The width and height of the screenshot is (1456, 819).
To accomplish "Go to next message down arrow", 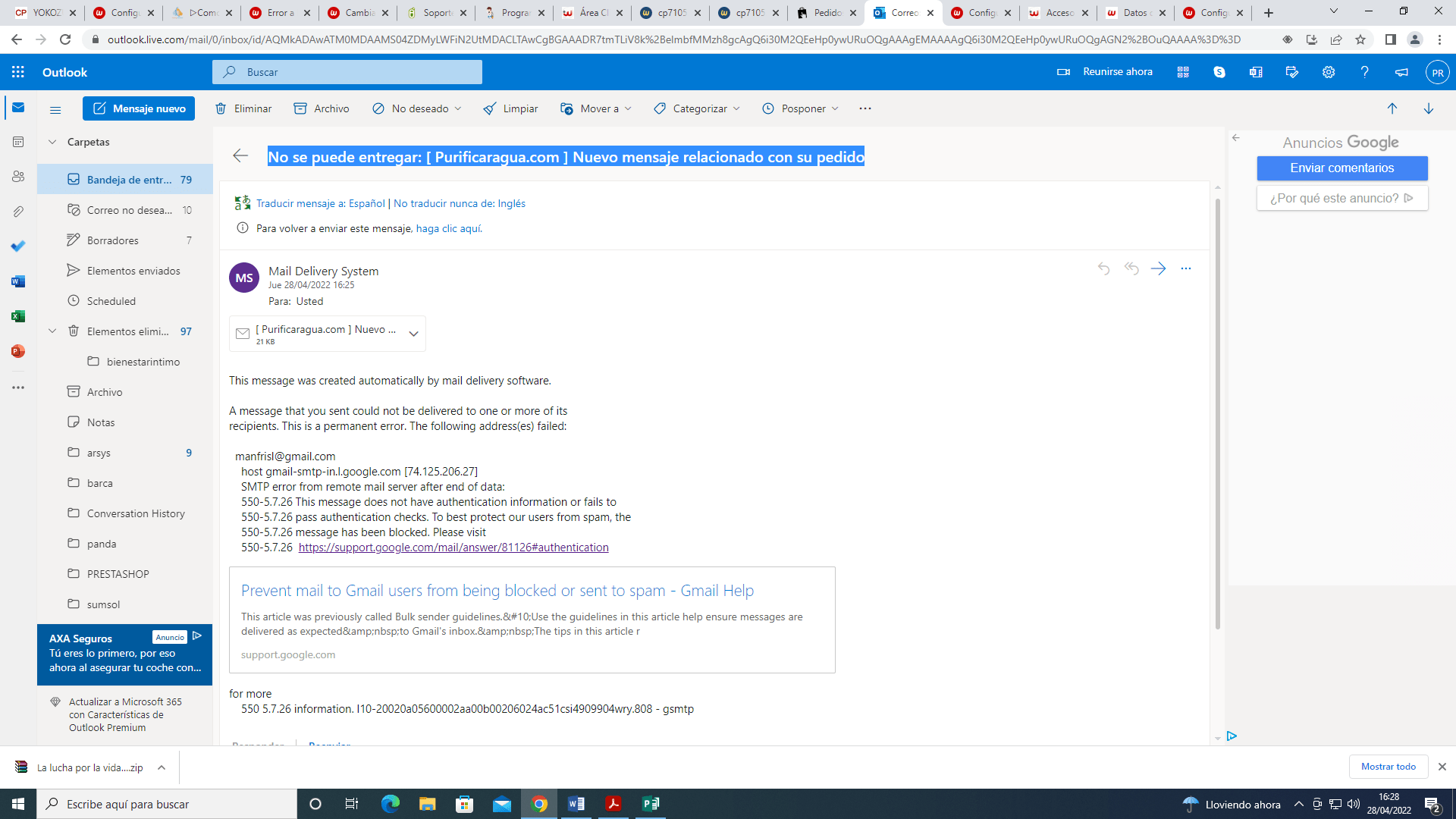I will click(1429, 108).
